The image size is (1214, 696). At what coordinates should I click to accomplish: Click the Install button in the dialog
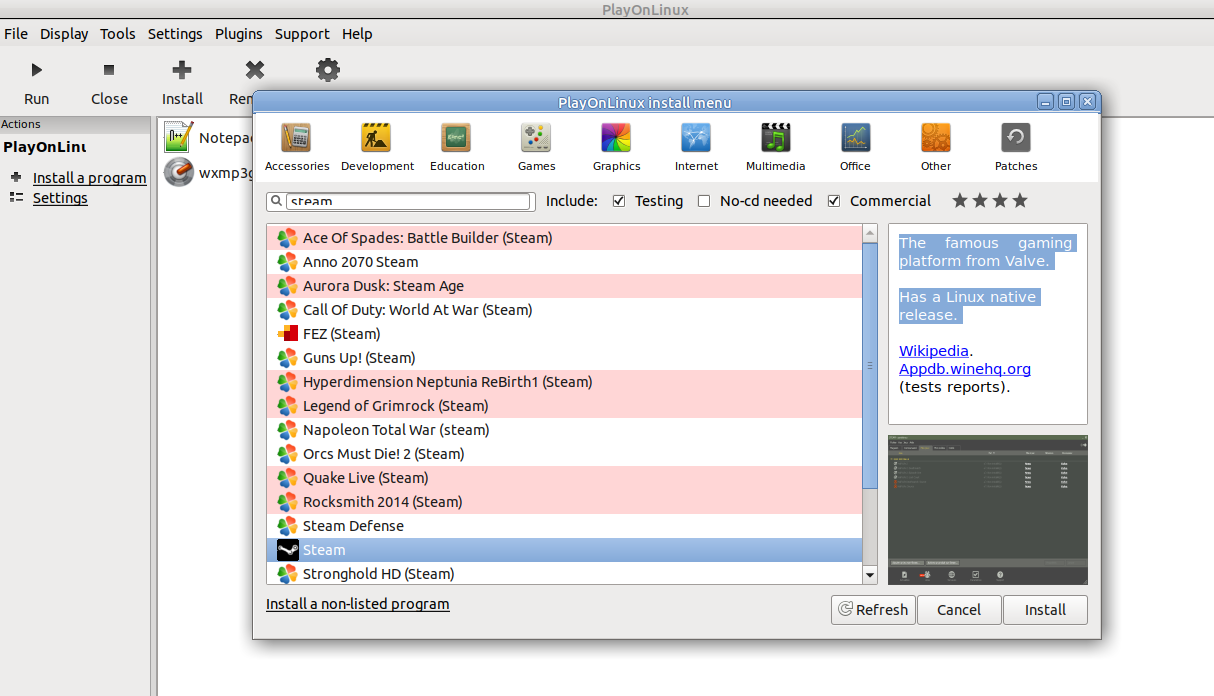point(1045,610)
